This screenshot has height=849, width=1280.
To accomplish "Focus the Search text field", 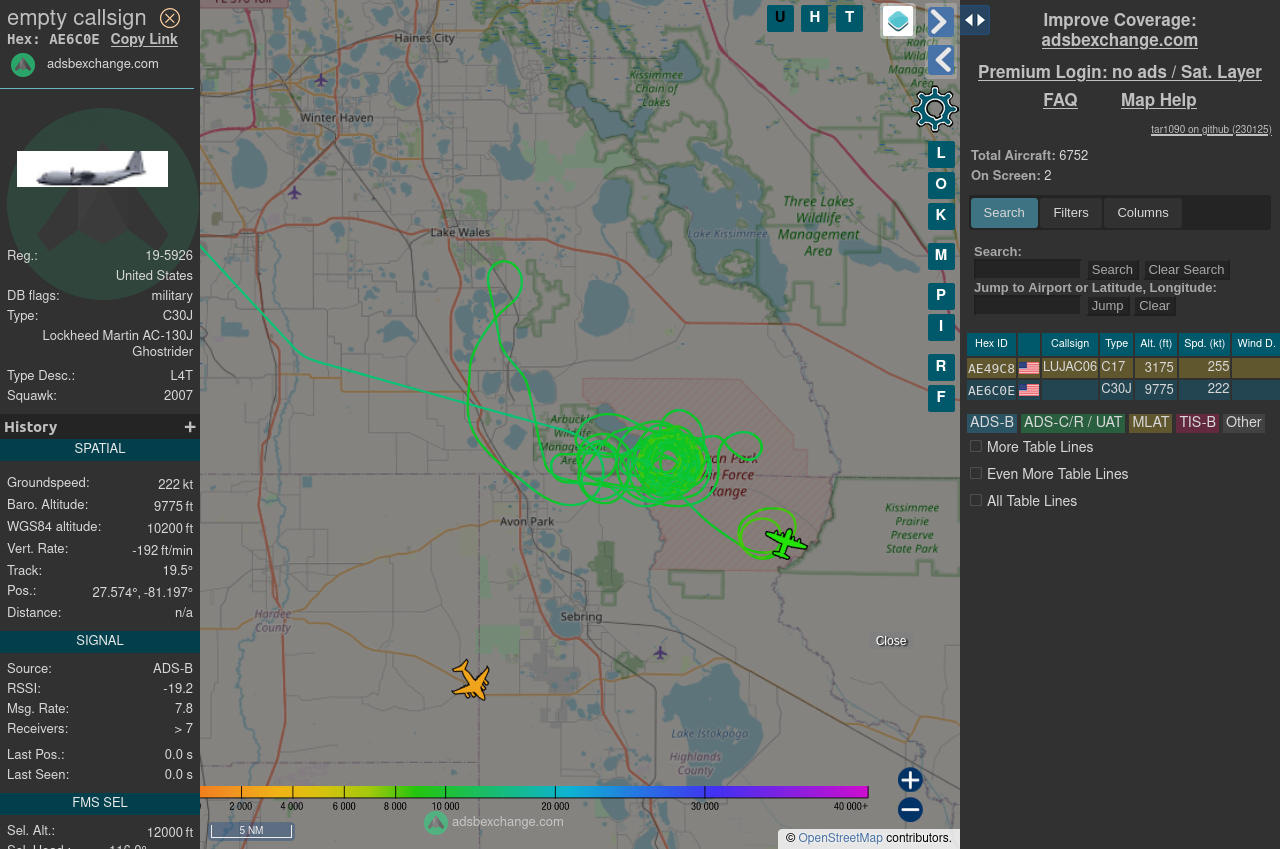I will click(1027, 269).
